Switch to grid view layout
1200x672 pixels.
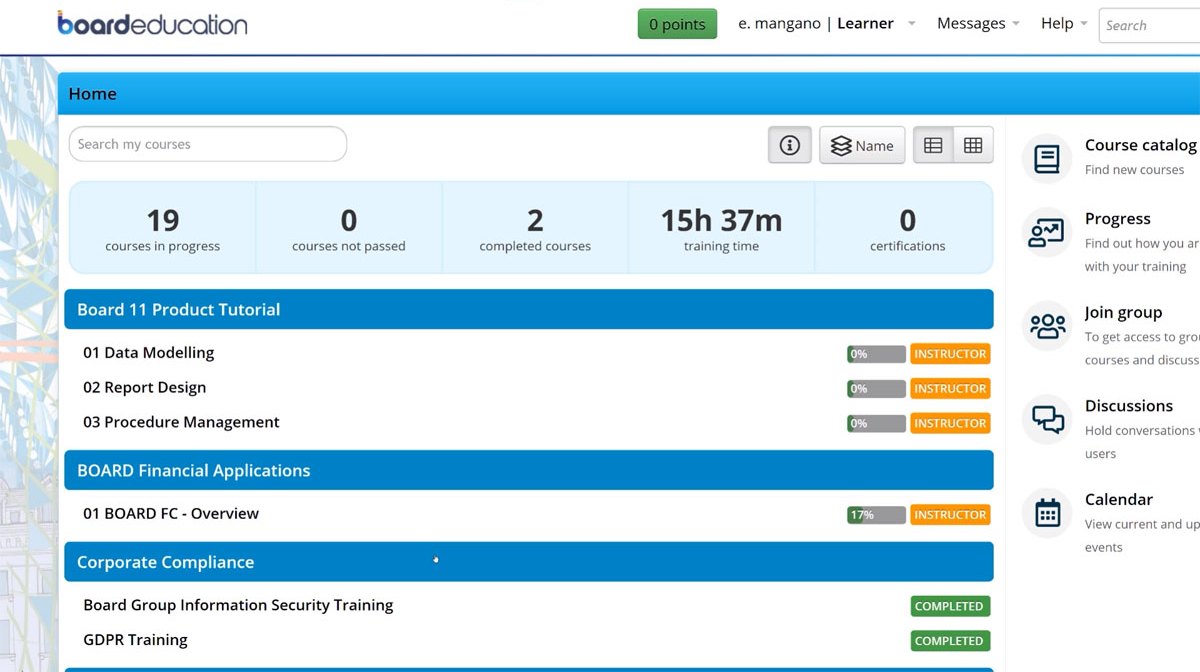tap(973, 146)
